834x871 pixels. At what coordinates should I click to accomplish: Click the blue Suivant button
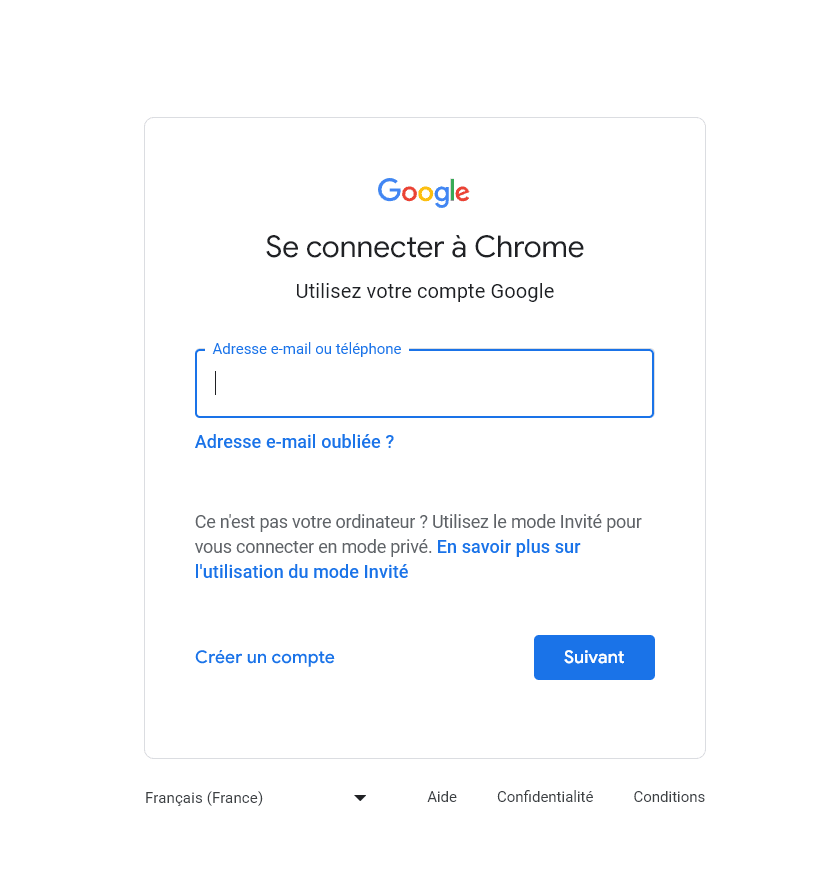594,657
